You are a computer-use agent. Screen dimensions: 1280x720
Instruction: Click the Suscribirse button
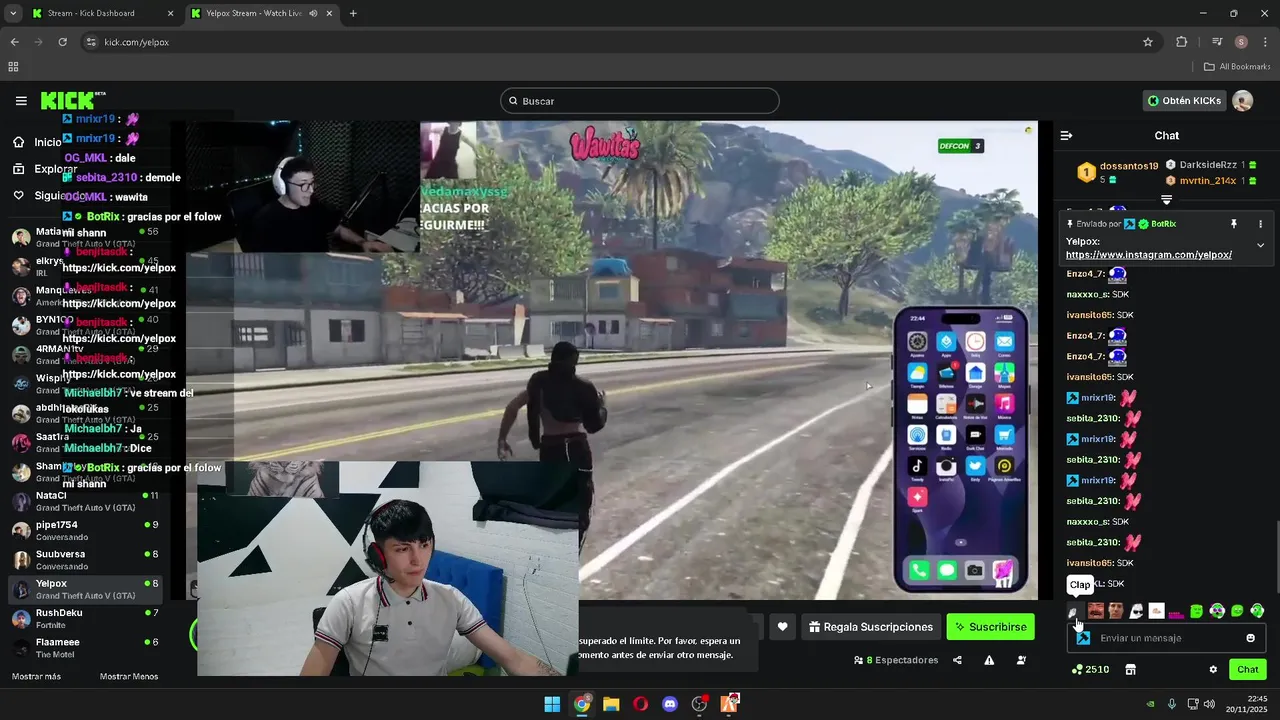(x=990, y=627)
